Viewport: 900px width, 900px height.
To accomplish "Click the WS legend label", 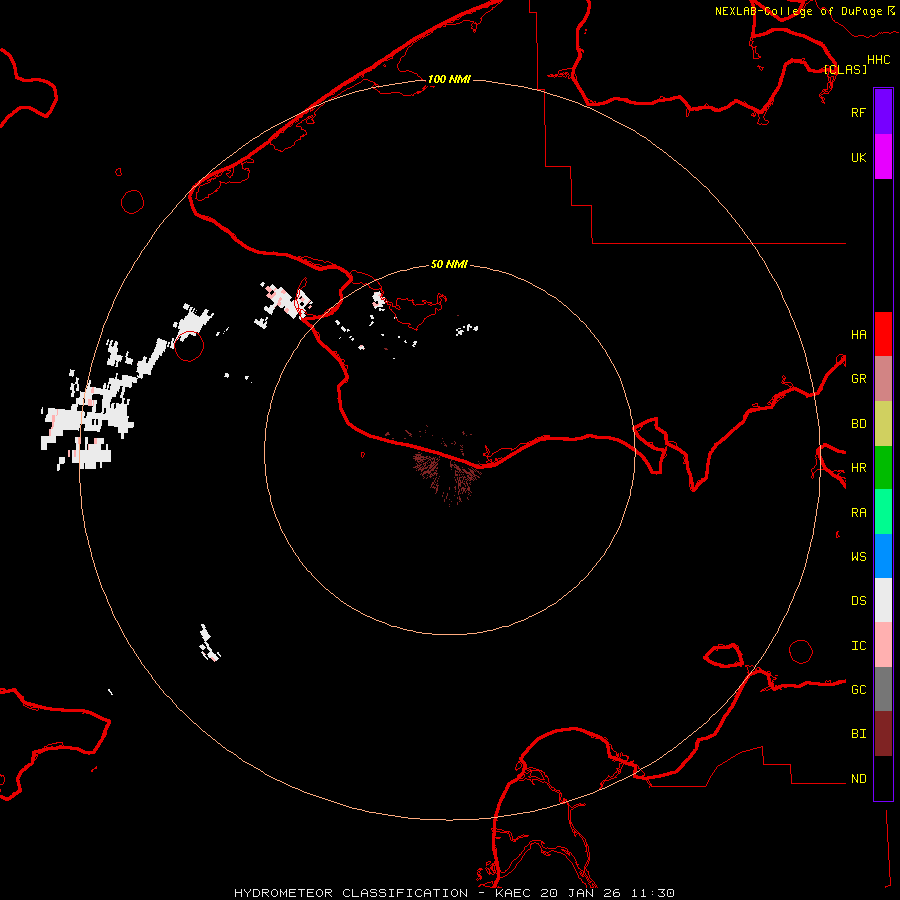I will tap(858, 557).
